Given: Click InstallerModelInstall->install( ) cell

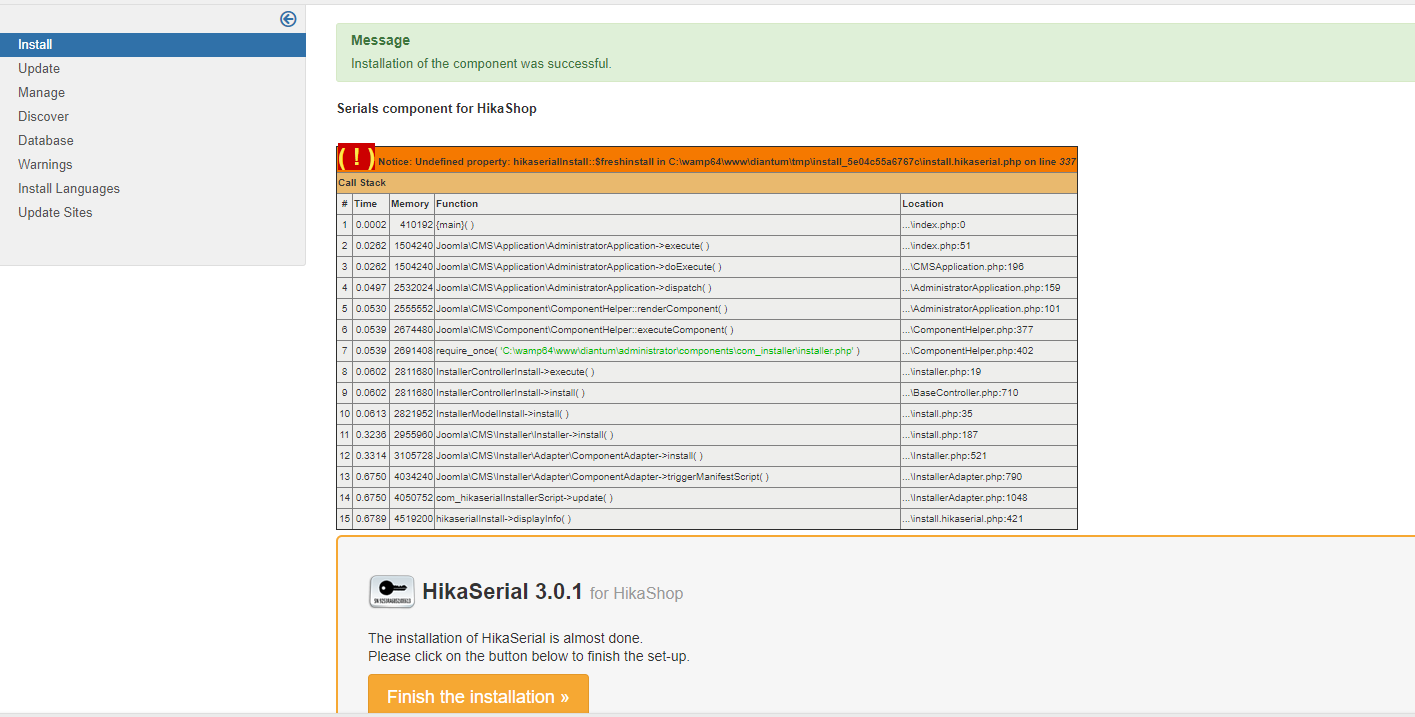Looking at the screenshot, I should point(667,414).
